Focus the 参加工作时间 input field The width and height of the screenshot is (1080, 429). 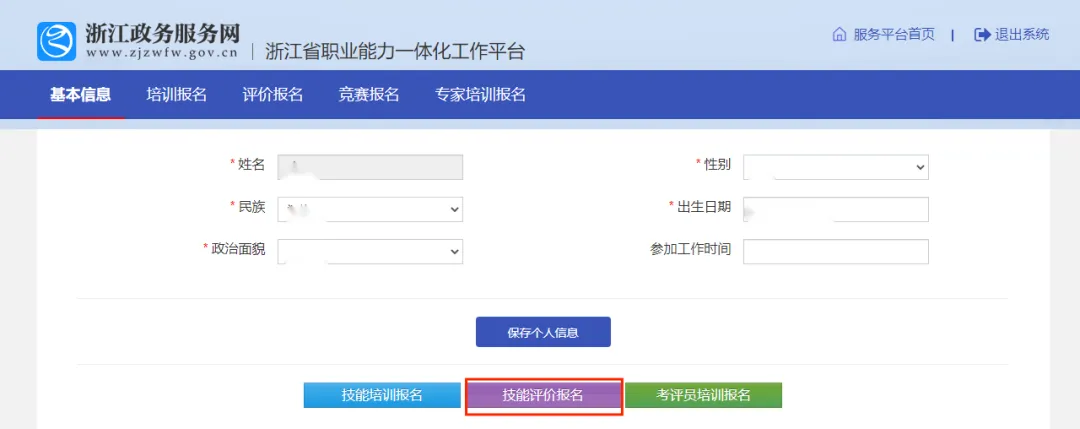point(836,251)
